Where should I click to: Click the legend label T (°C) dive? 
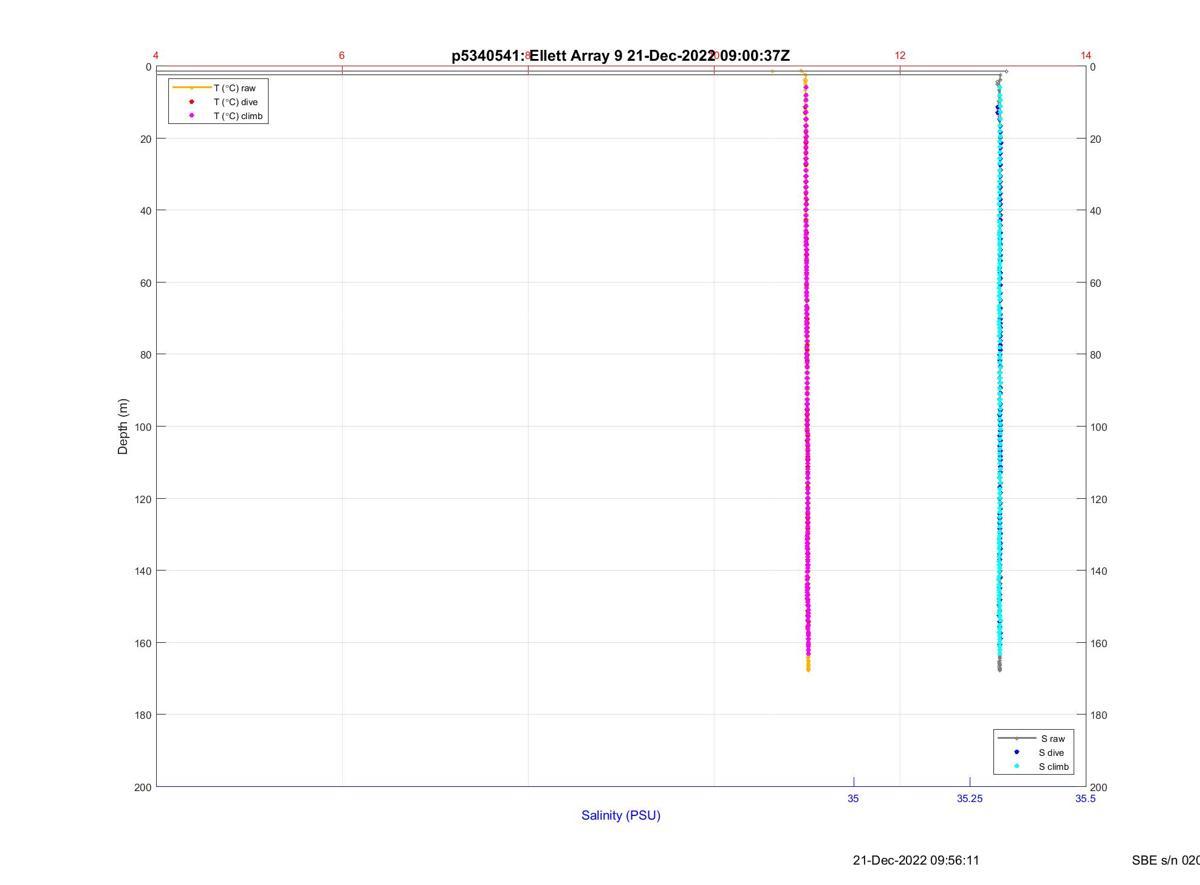coord(235,102)
